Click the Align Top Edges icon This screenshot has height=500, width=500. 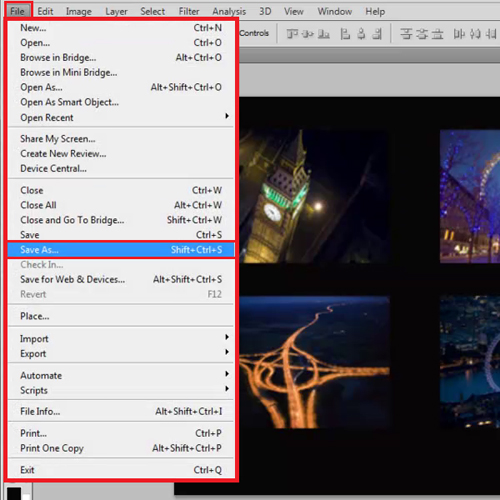[292, 34]
